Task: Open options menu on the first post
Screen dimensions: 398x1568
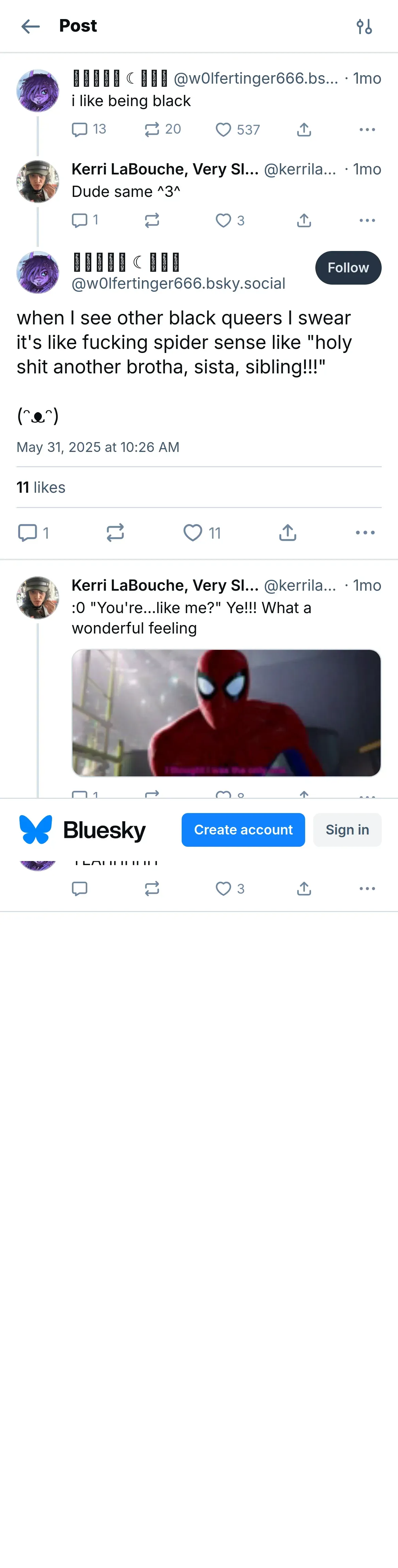Action: [367, 130]
